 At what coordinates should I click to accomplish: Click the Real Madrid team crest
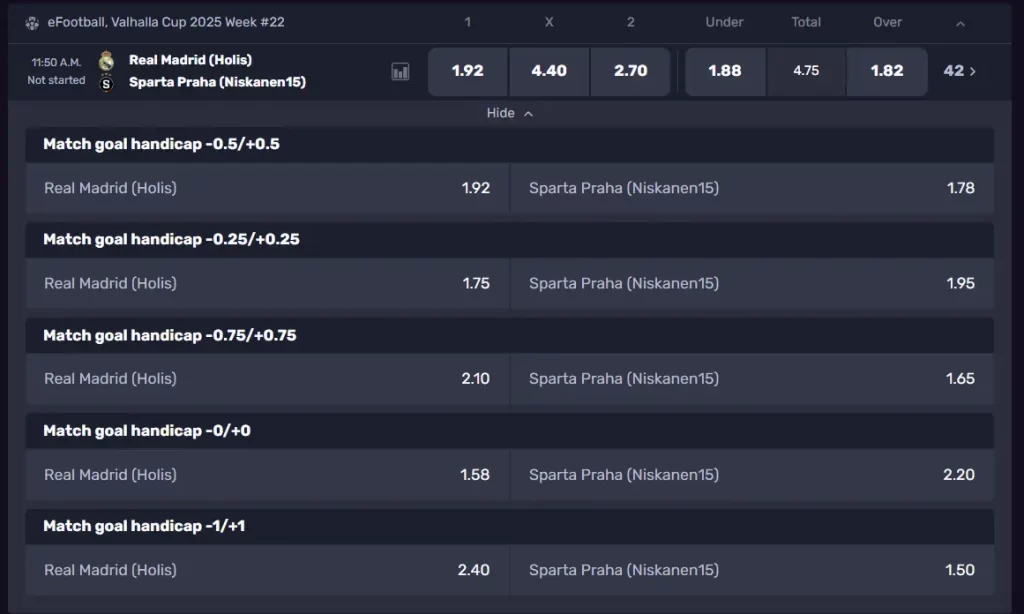[x=104, y=60]
